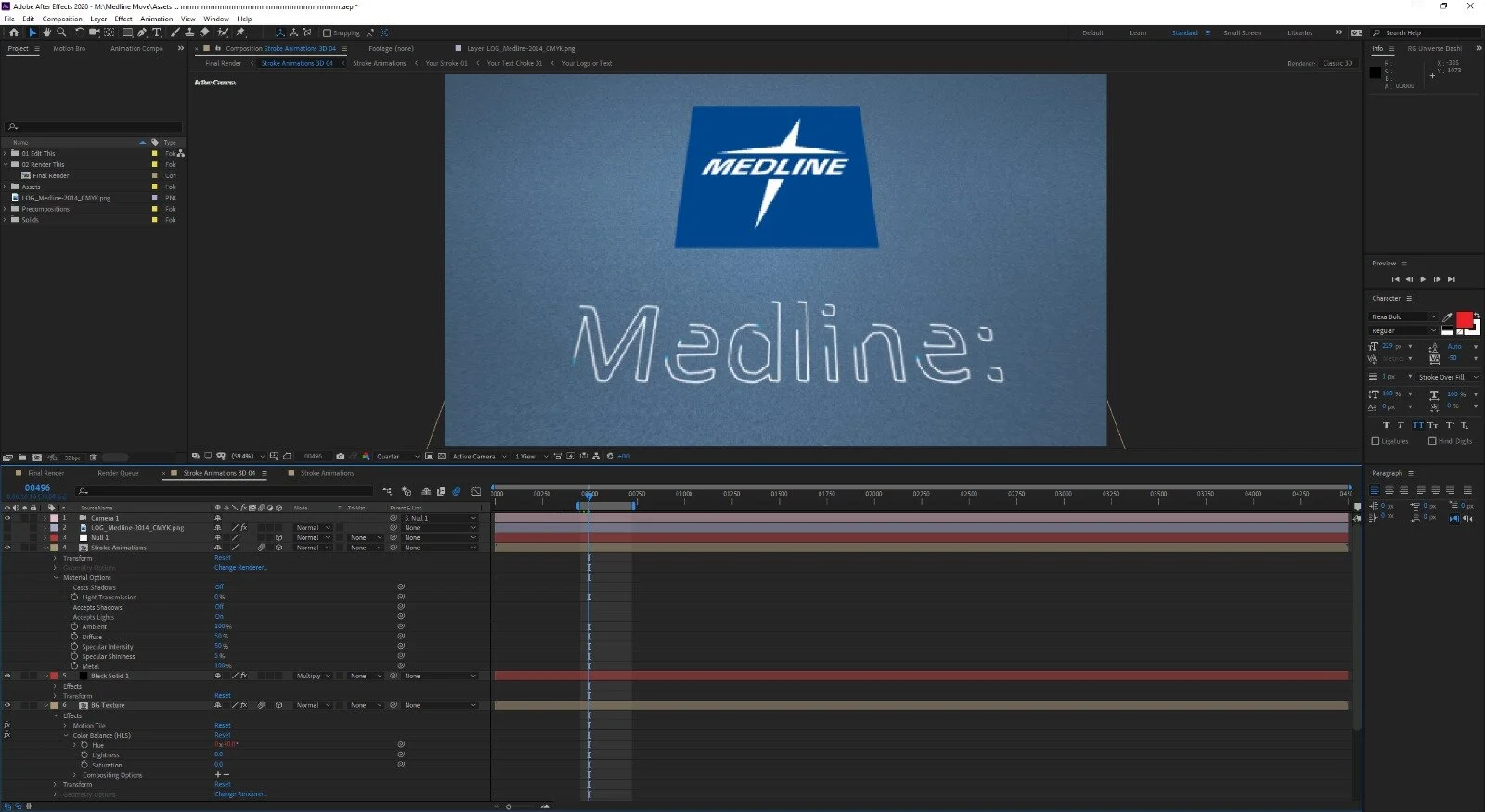Select the Unified Camera tool
The height and width of the screenshot is (812, 1485).
click(x=94, y=32)
